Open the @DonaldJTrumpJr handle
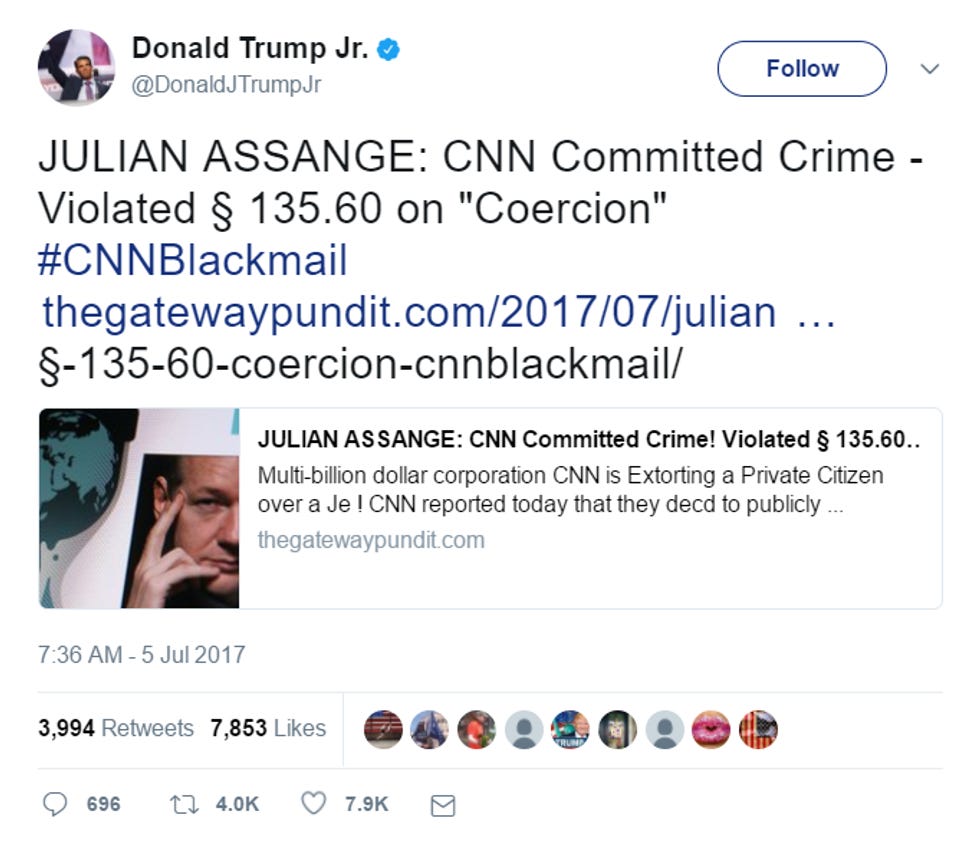The width and height of the screenshot is (980, 848). click(226, 84)
